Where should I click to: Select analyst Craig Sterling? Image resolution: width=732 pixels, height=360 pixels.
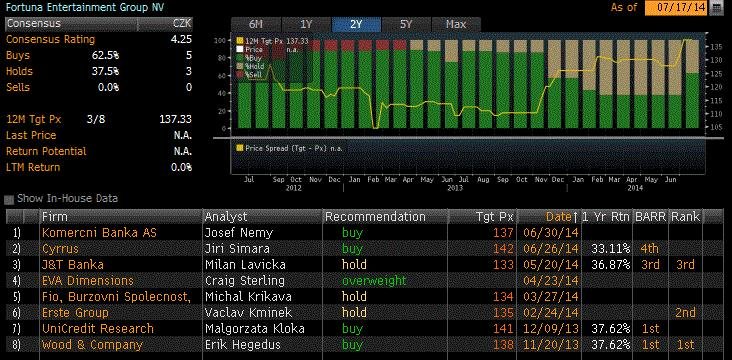[x=245, y=281]
